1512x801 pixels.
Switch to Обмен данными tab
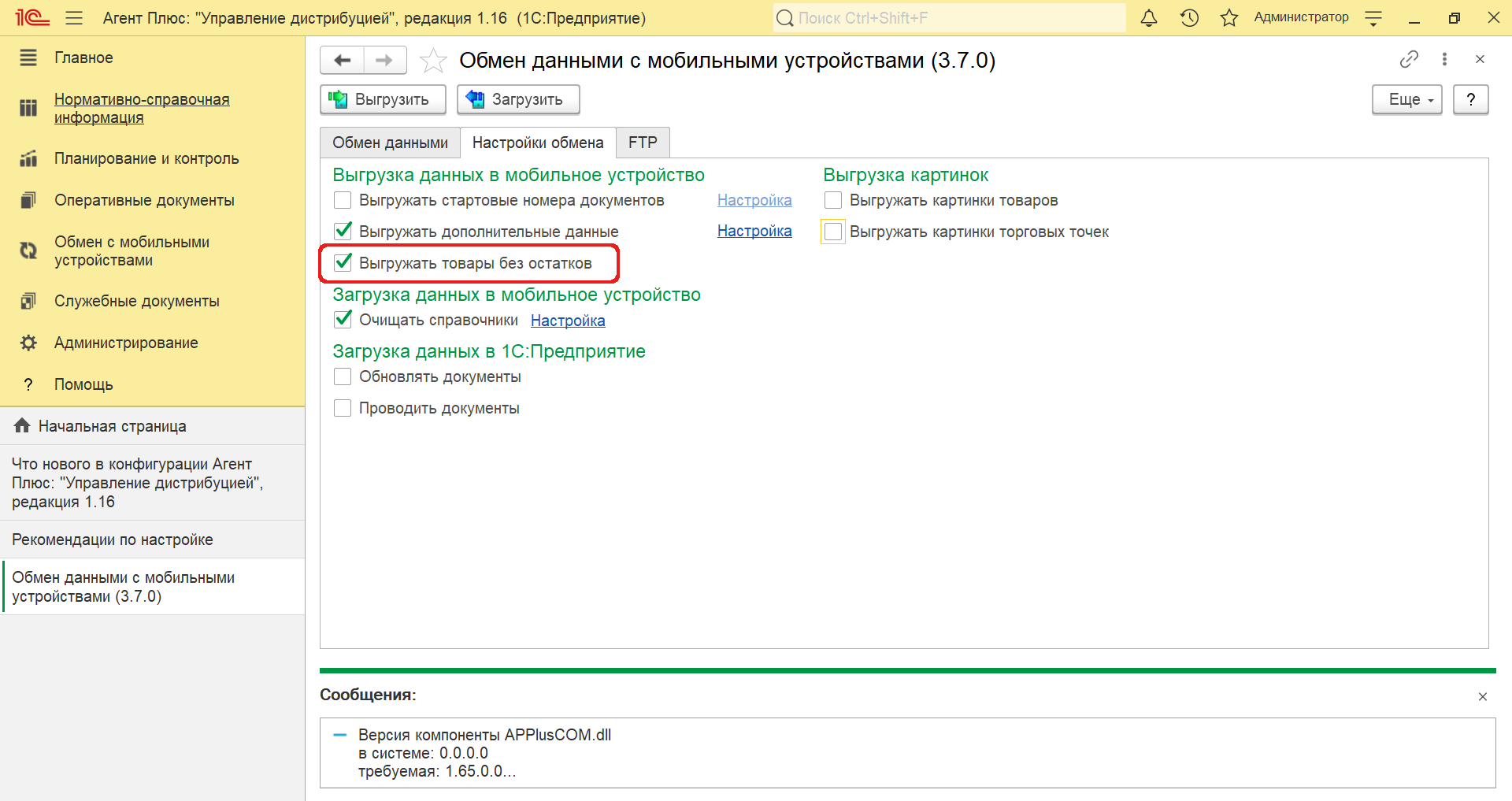point(390,143)
